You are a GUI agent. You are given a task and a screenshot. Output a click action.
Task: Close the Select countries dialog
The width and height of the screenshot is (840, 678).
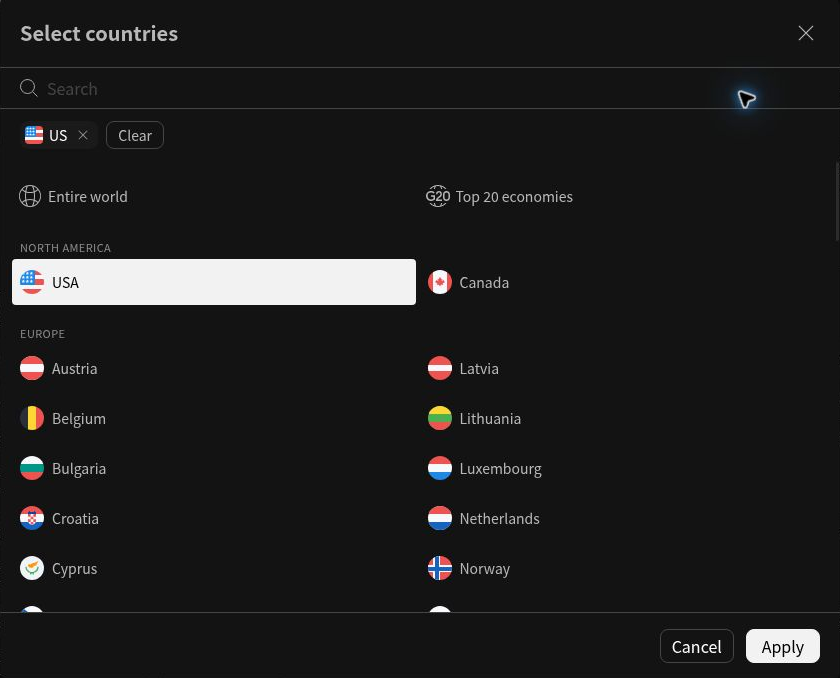(x=805, y=33)
